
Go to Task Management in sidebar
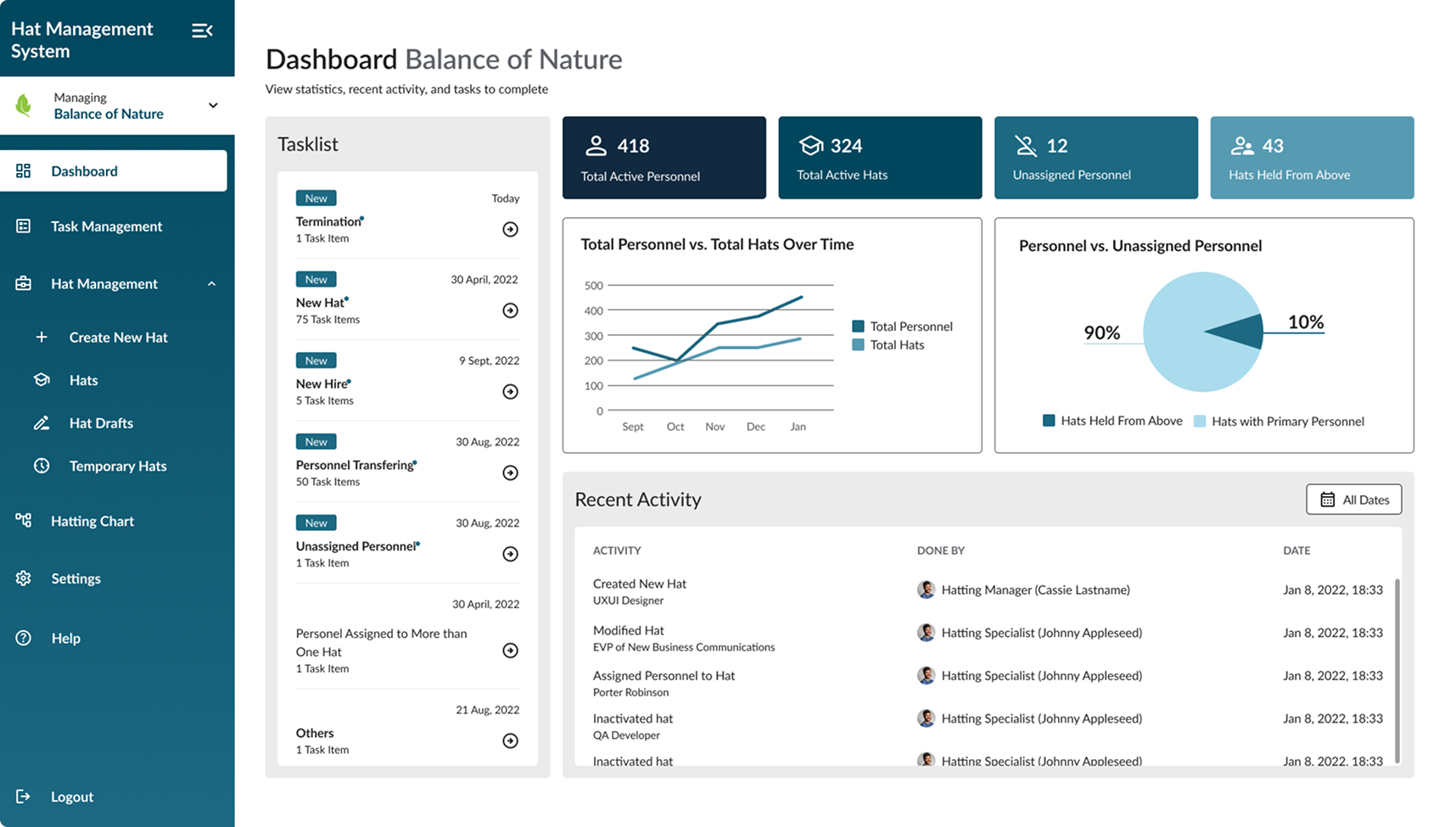click(x=106, y=226)
